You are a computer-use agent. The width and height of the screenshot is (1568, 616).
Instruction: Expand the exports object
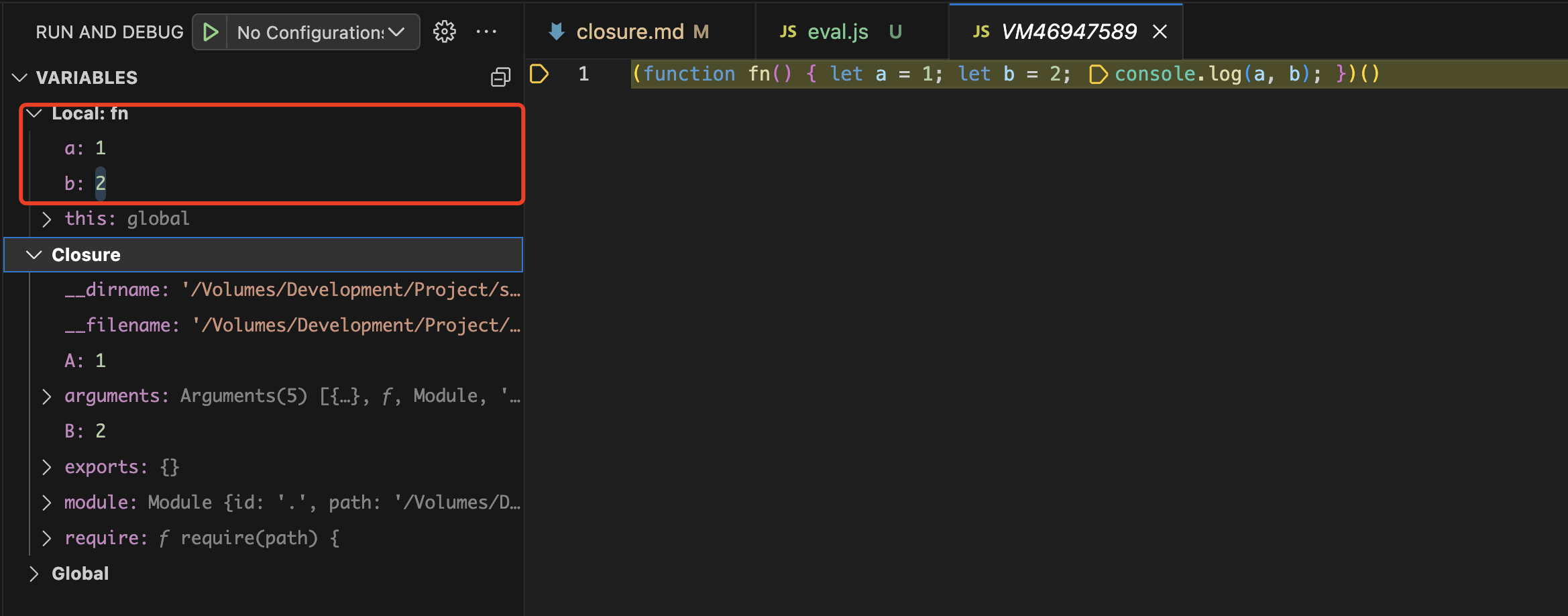[46, 467]
